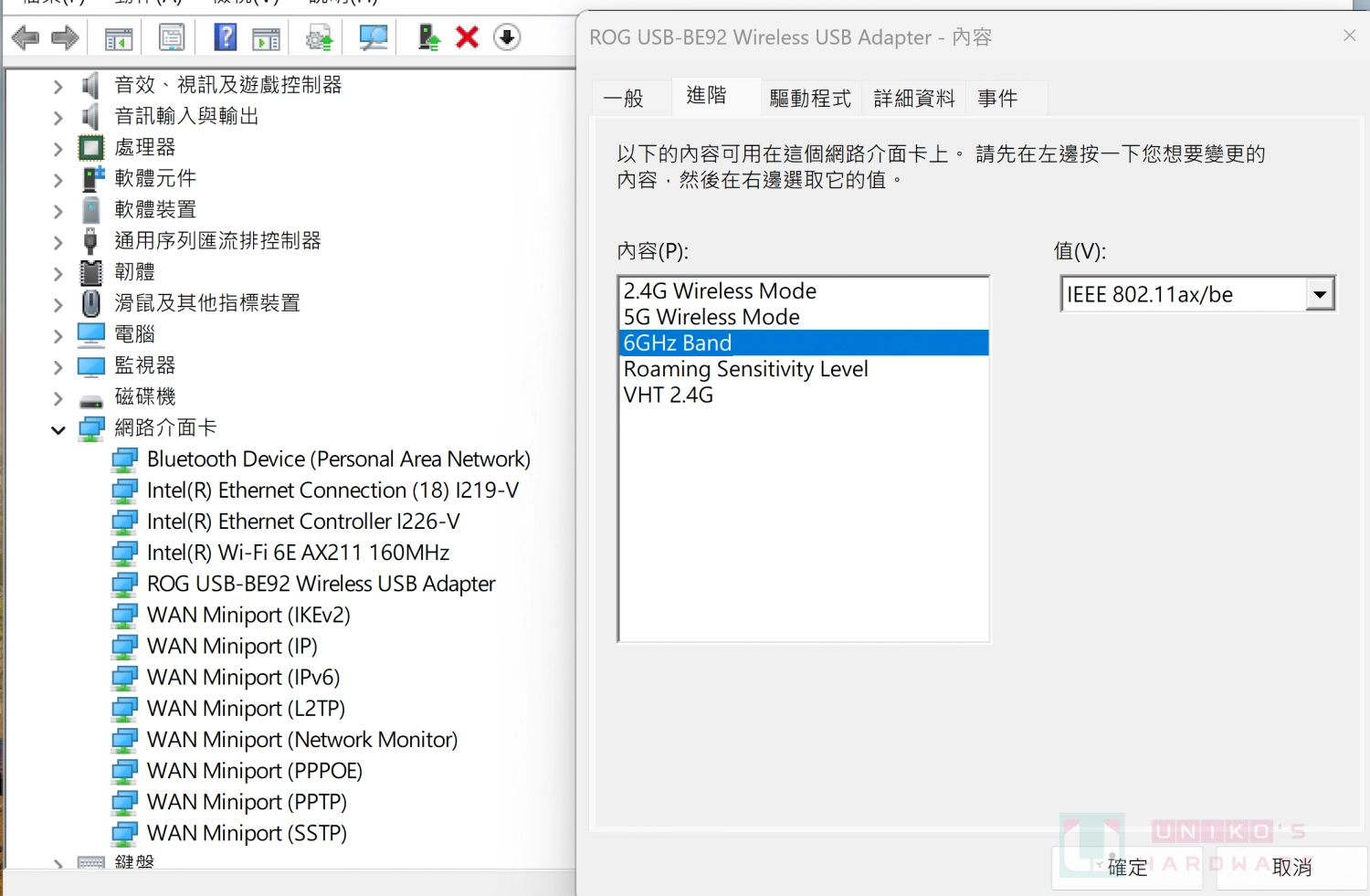Switch to the 進階 tab

point(707,96)
